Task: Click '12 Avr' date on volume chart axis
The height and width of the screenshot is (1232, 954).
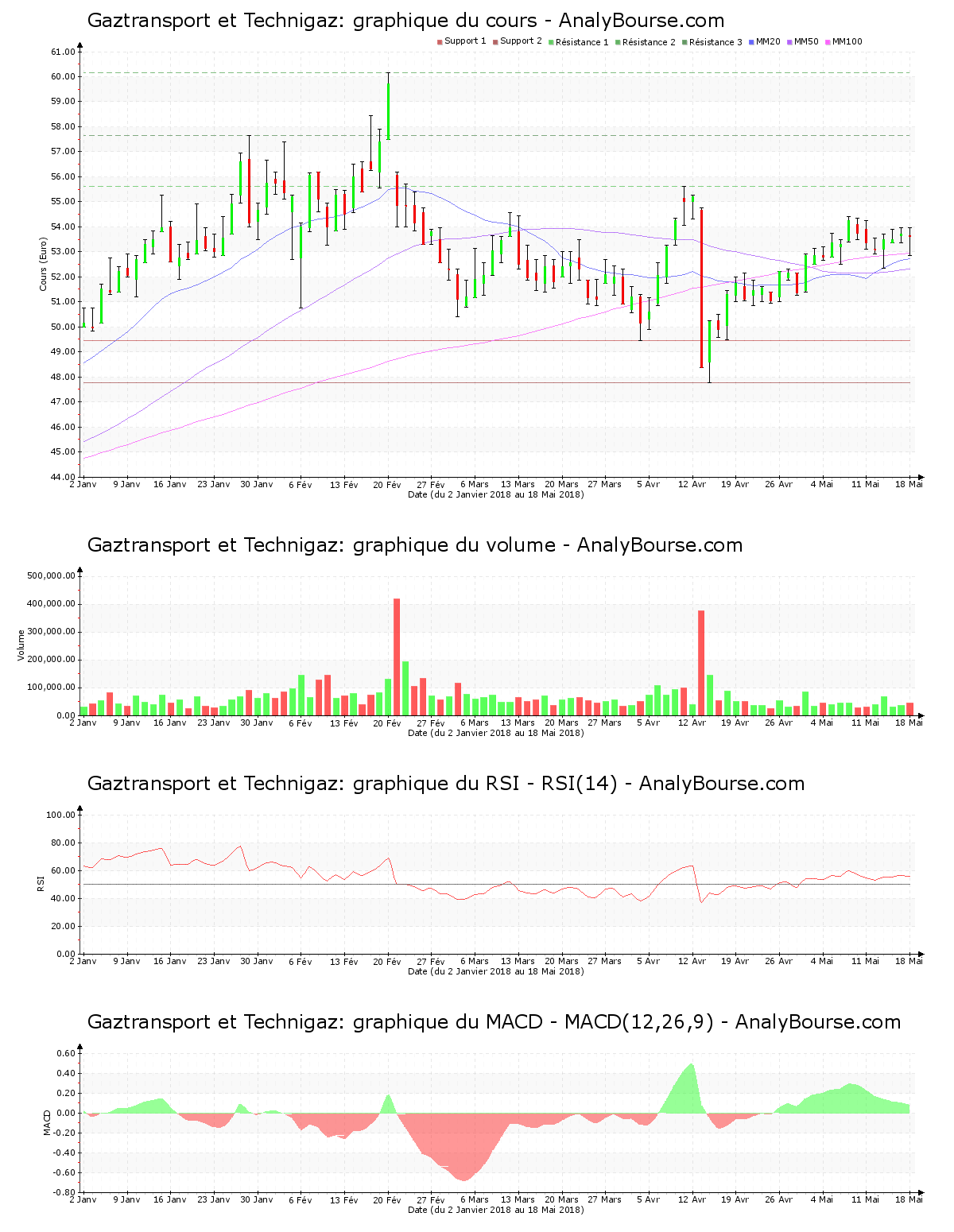Action: click(x=692, y=723)
